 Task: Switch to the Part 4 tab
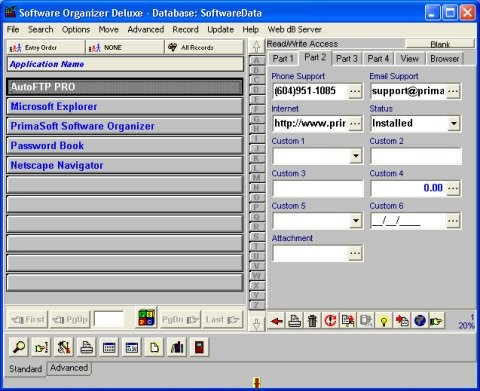(378, 59)
